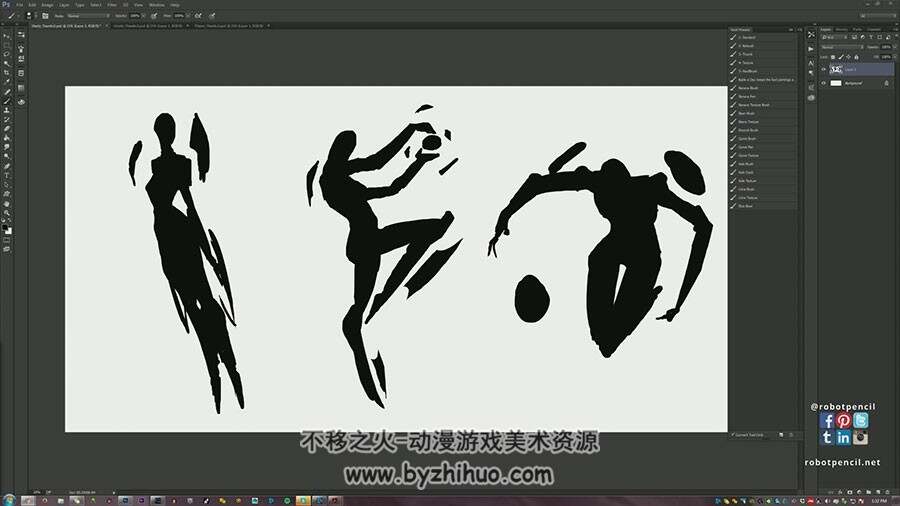Change the screen mode icon
Screen dimensions: 900x506
tap(7, 250)
